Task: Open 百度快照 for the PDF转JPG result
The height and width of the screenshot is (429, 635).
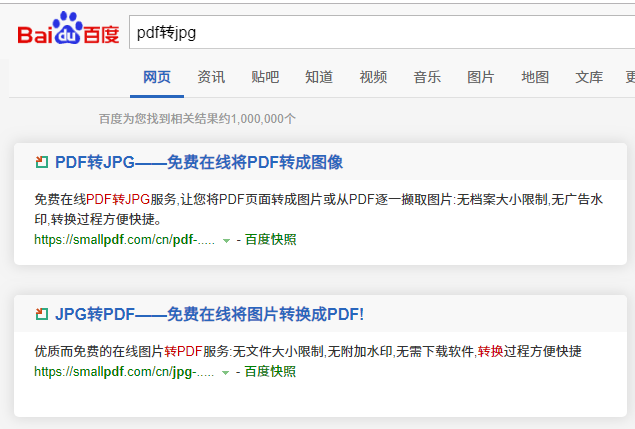Action: (x=271, y=239)
